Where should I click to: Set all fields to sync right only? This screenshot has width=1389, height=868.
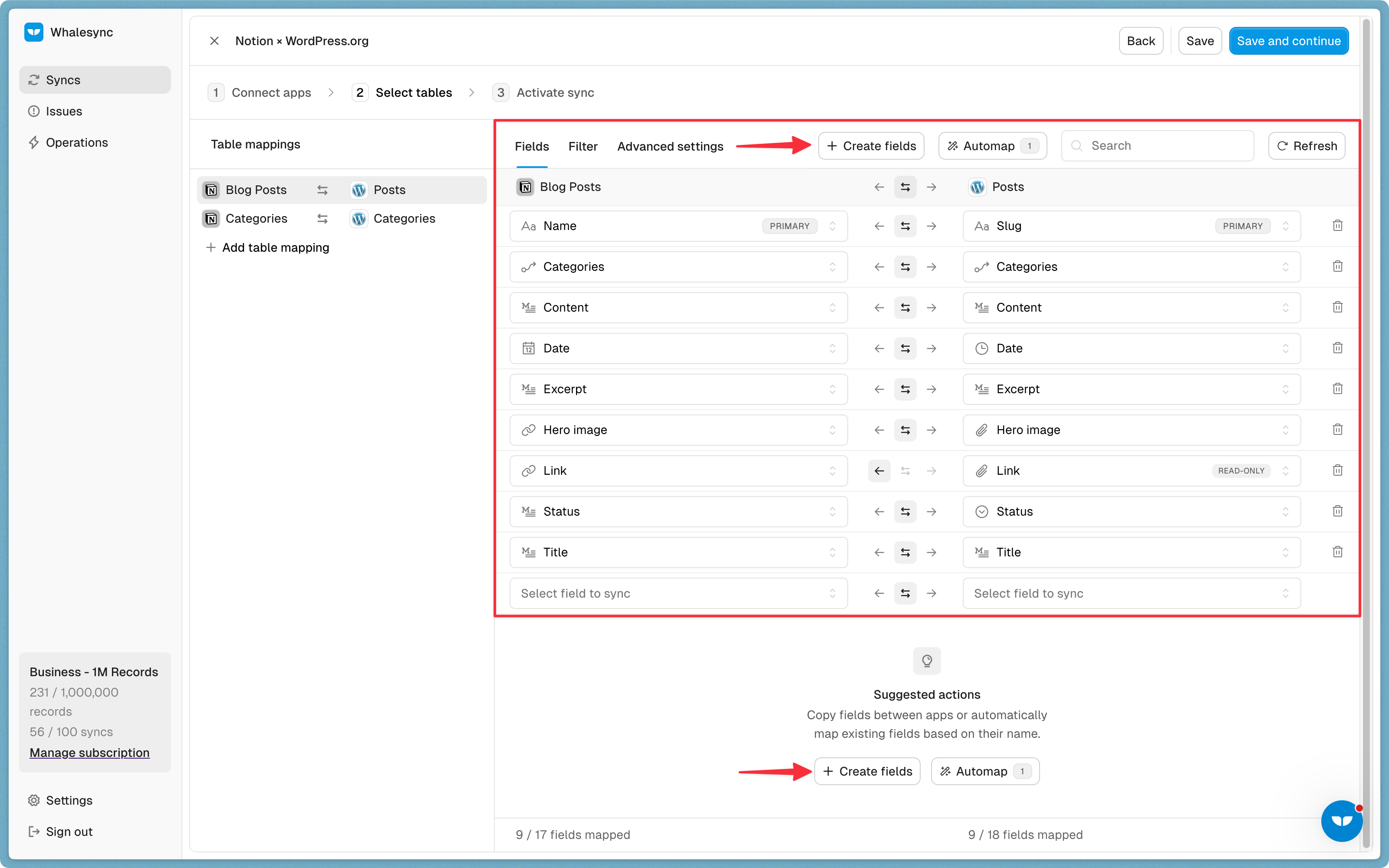click(x=931, y=187)
